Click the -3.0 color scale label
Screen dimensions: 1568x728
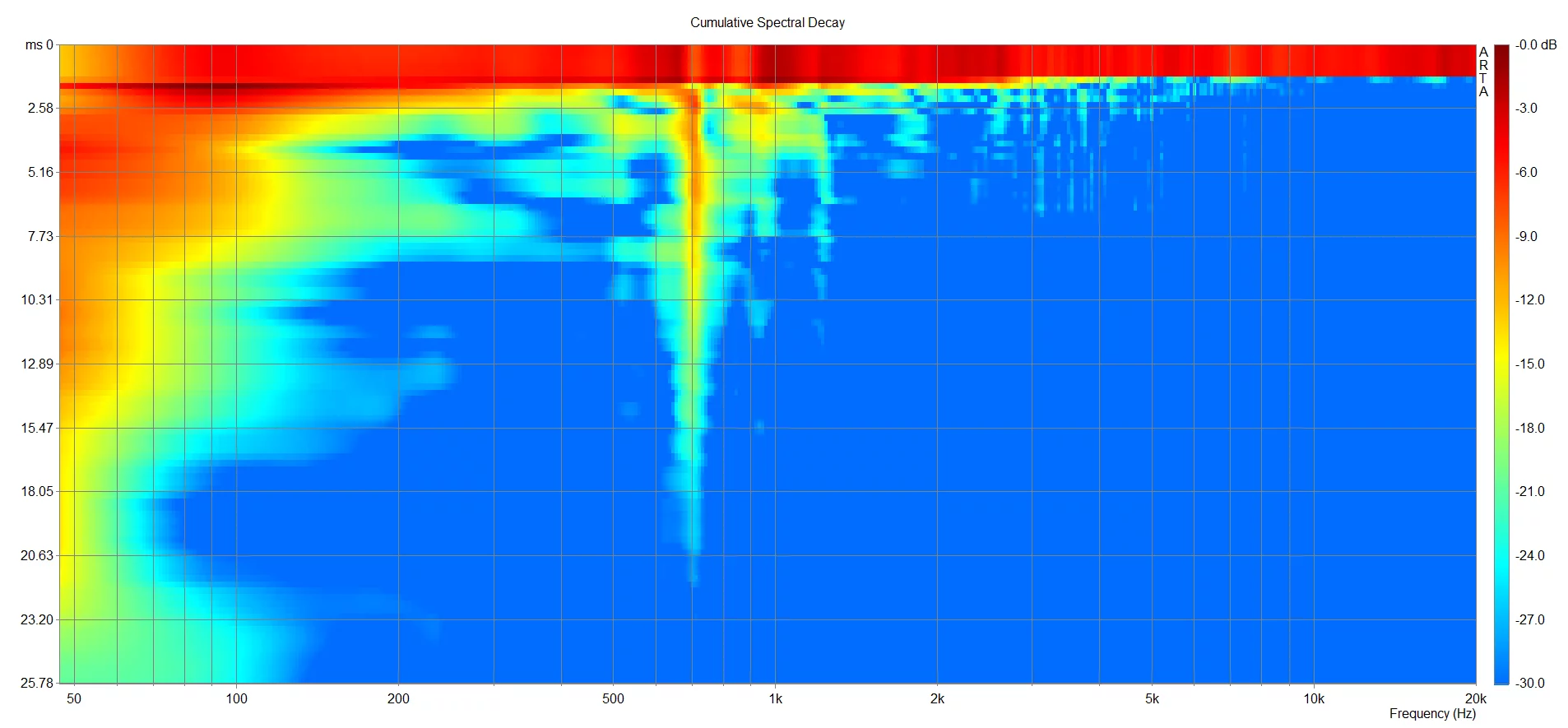[x=1527, y=108]
